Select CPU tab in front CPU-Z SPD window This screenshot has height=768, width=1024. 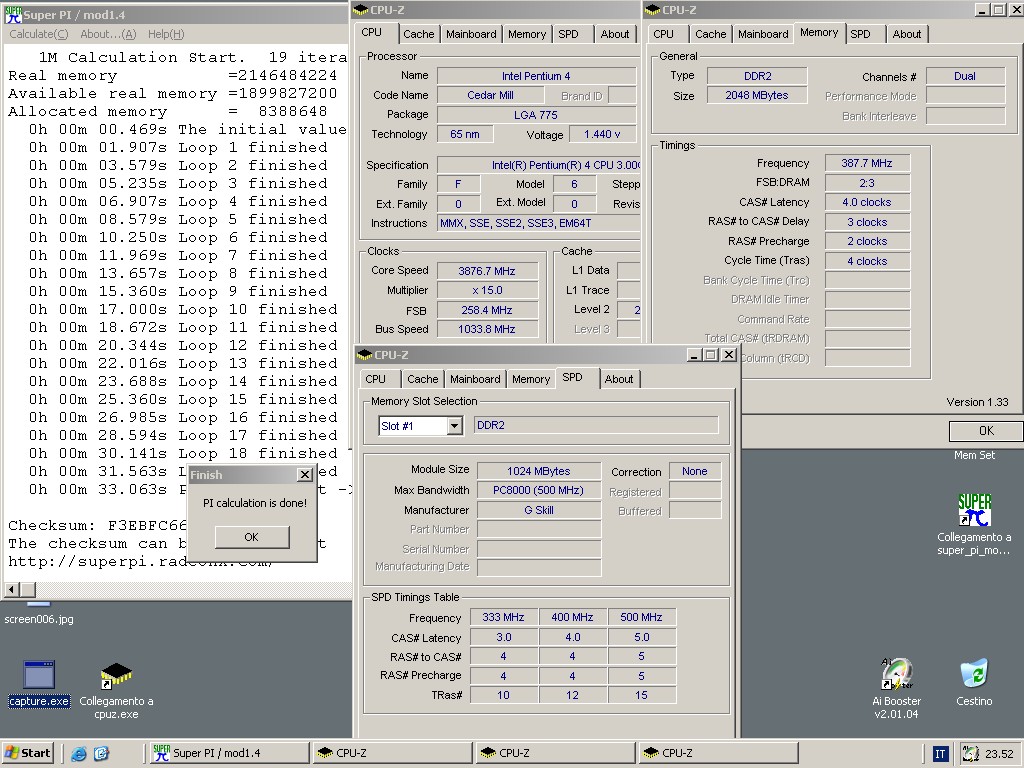(376, 379)
